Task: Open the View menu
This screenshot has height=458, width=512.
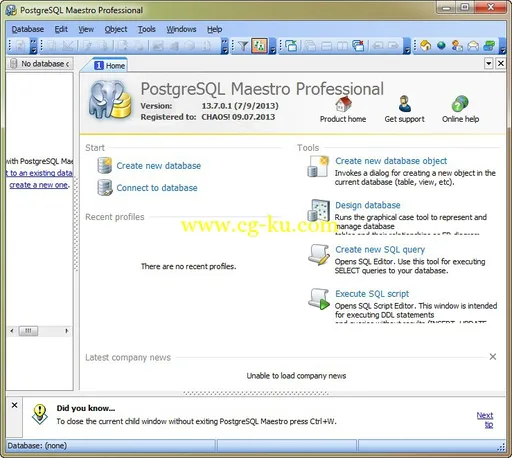Action: [86, 29]
